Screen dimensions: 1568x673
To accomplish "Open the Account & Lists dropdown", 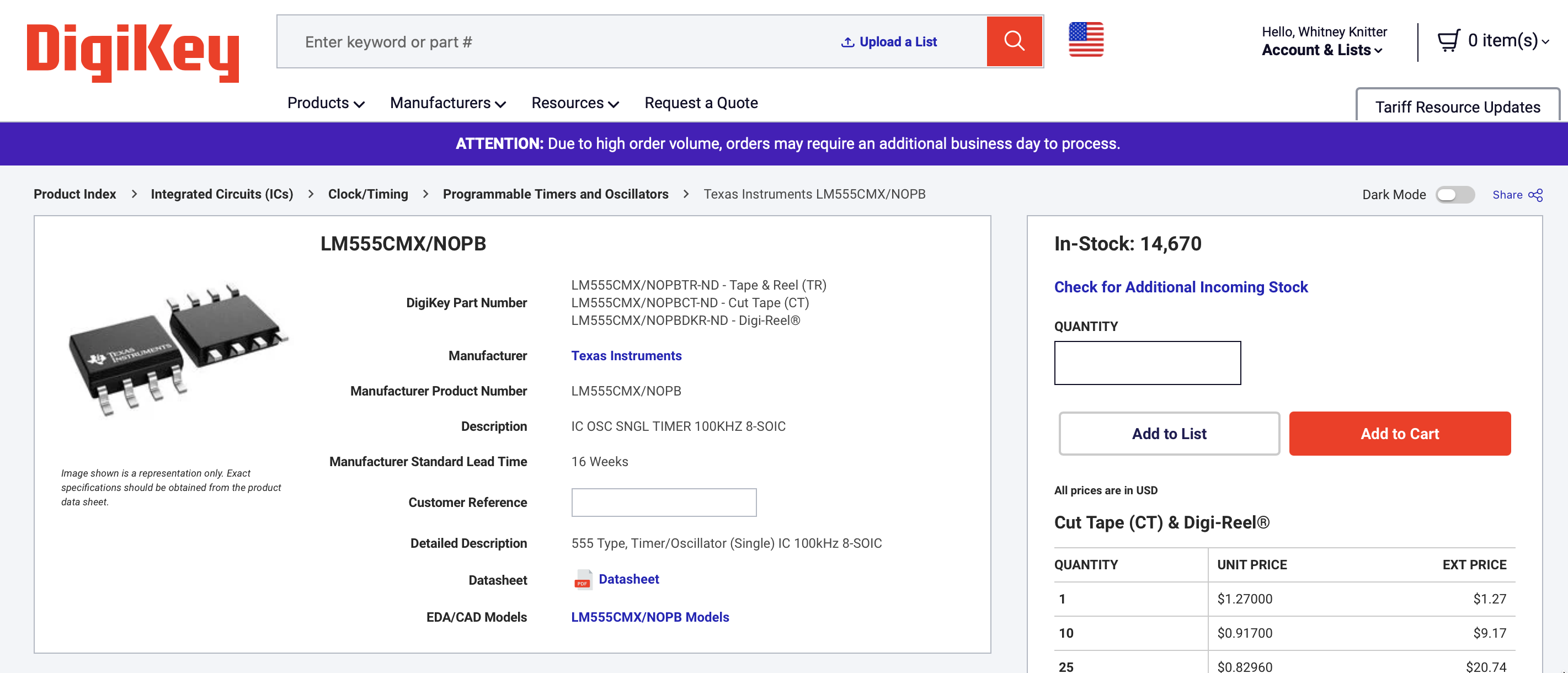I will (x=1322, y=51).
